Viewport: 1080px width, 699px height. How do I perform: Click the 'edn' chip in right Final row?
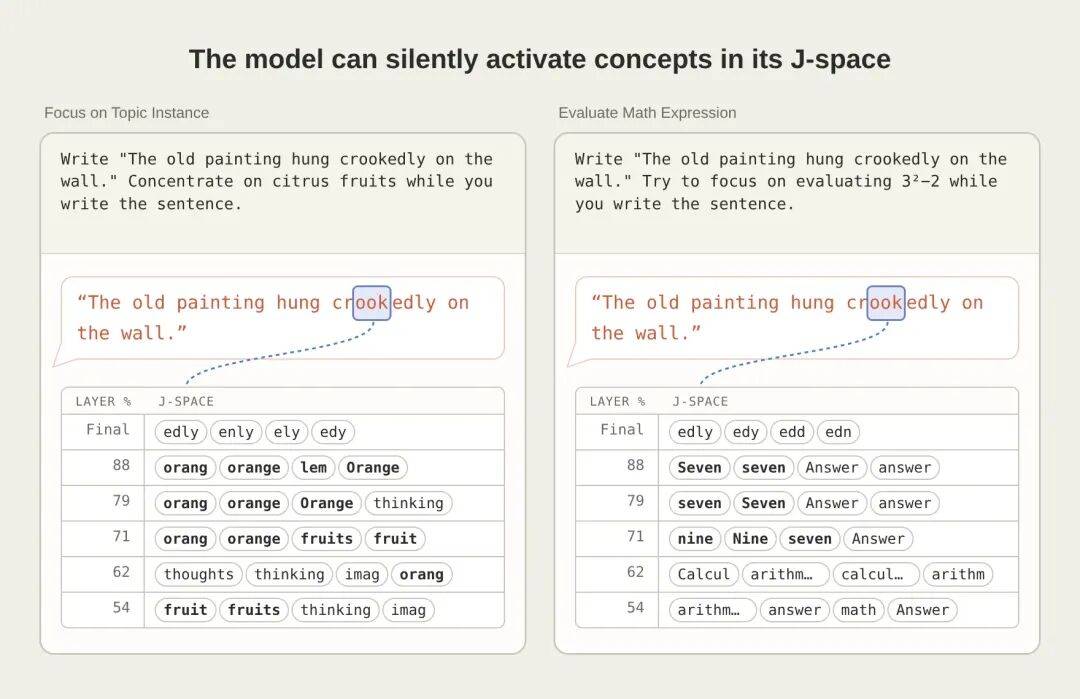point(838,432)
